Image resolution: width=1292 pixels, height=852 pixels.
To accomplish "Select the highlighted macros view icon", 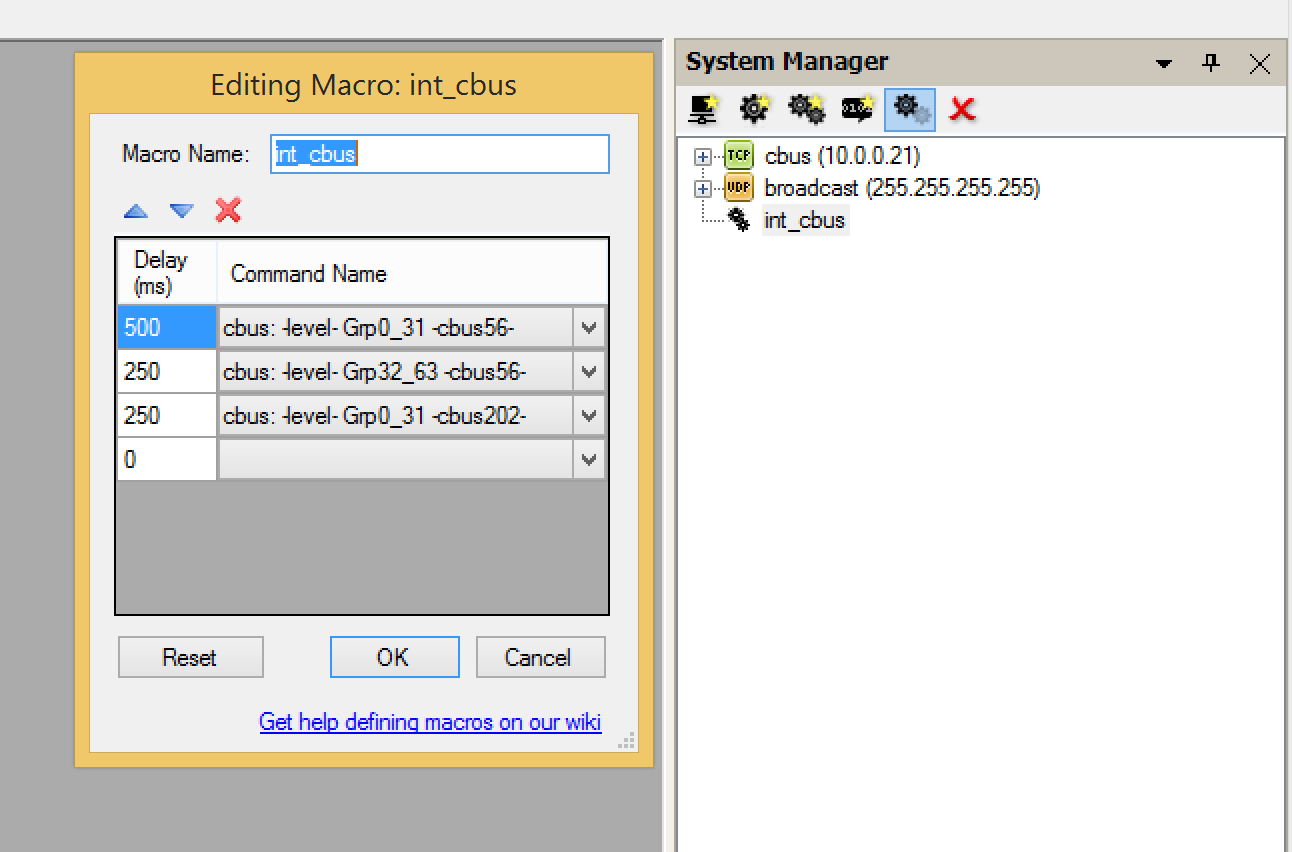I will click(910, 110).
